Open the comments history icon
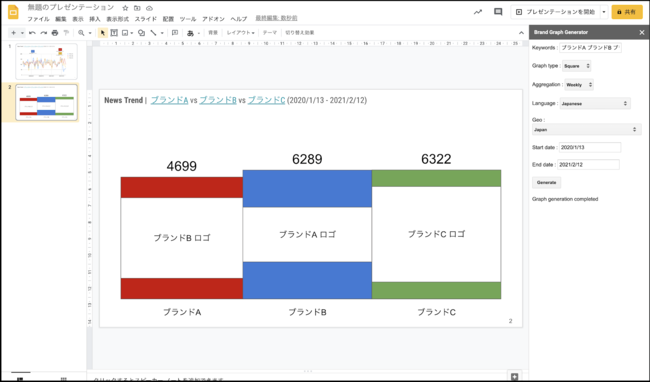This screenshot has height=383, width=650. point(498,12)
